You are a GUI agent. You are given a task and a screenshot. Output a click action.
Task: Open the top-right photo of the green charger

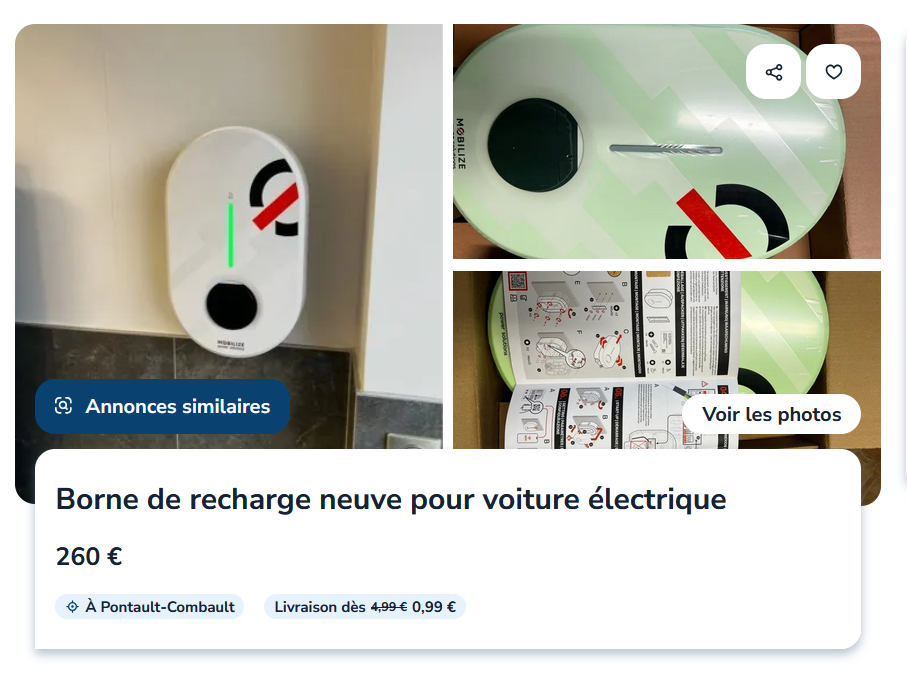667,141
